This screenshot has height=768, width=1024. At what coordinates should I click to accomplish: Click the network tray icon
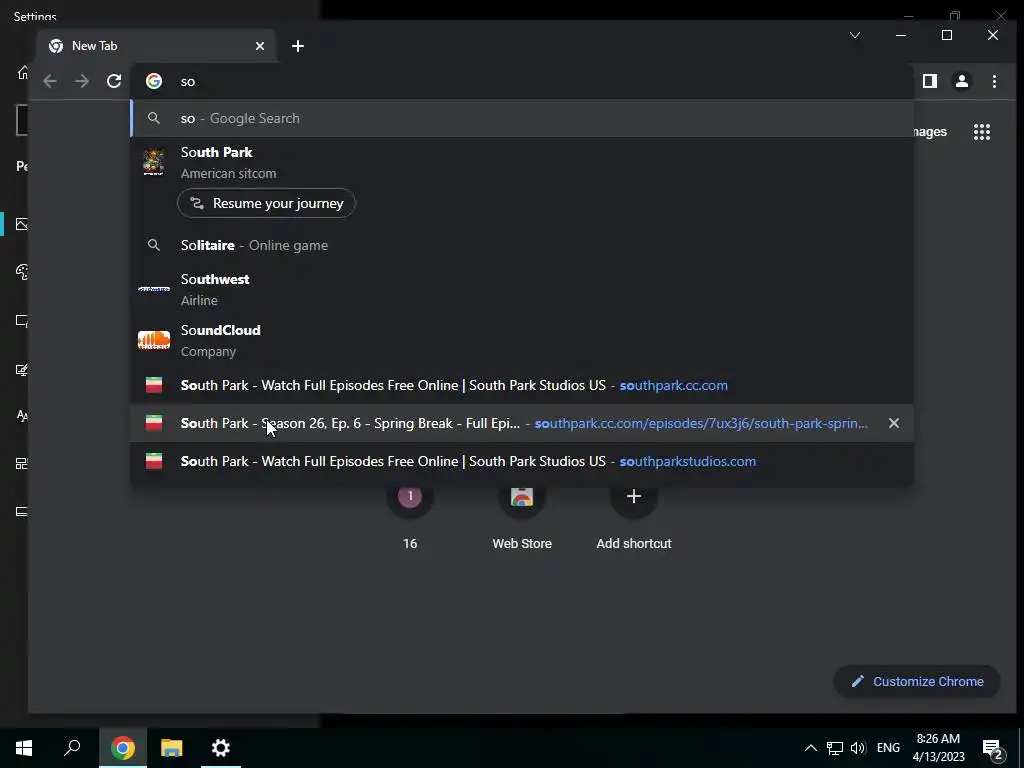pyautogui.click(x=835, y=748)
